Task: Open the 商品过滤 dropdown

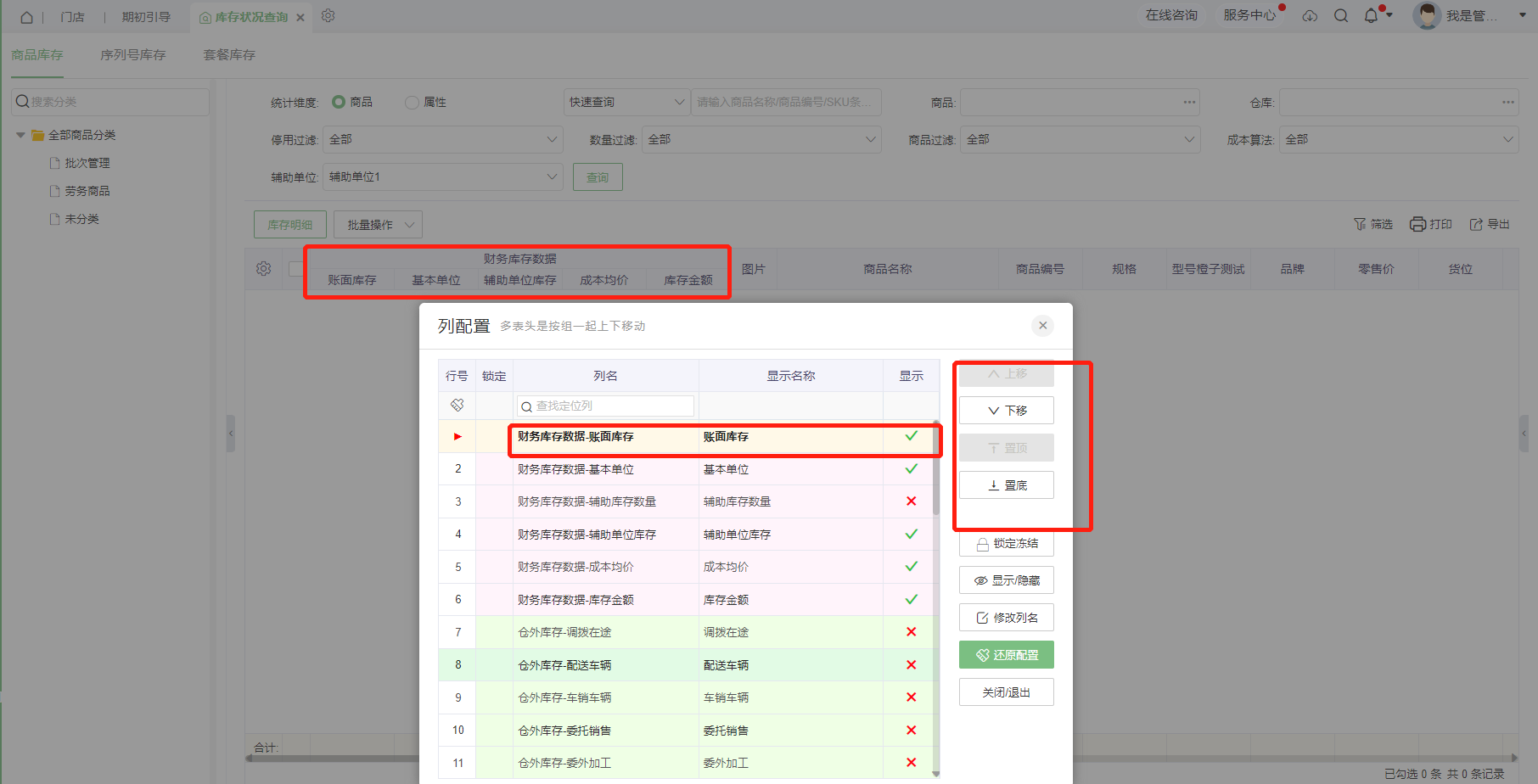Action: (x=1081, y=139)
